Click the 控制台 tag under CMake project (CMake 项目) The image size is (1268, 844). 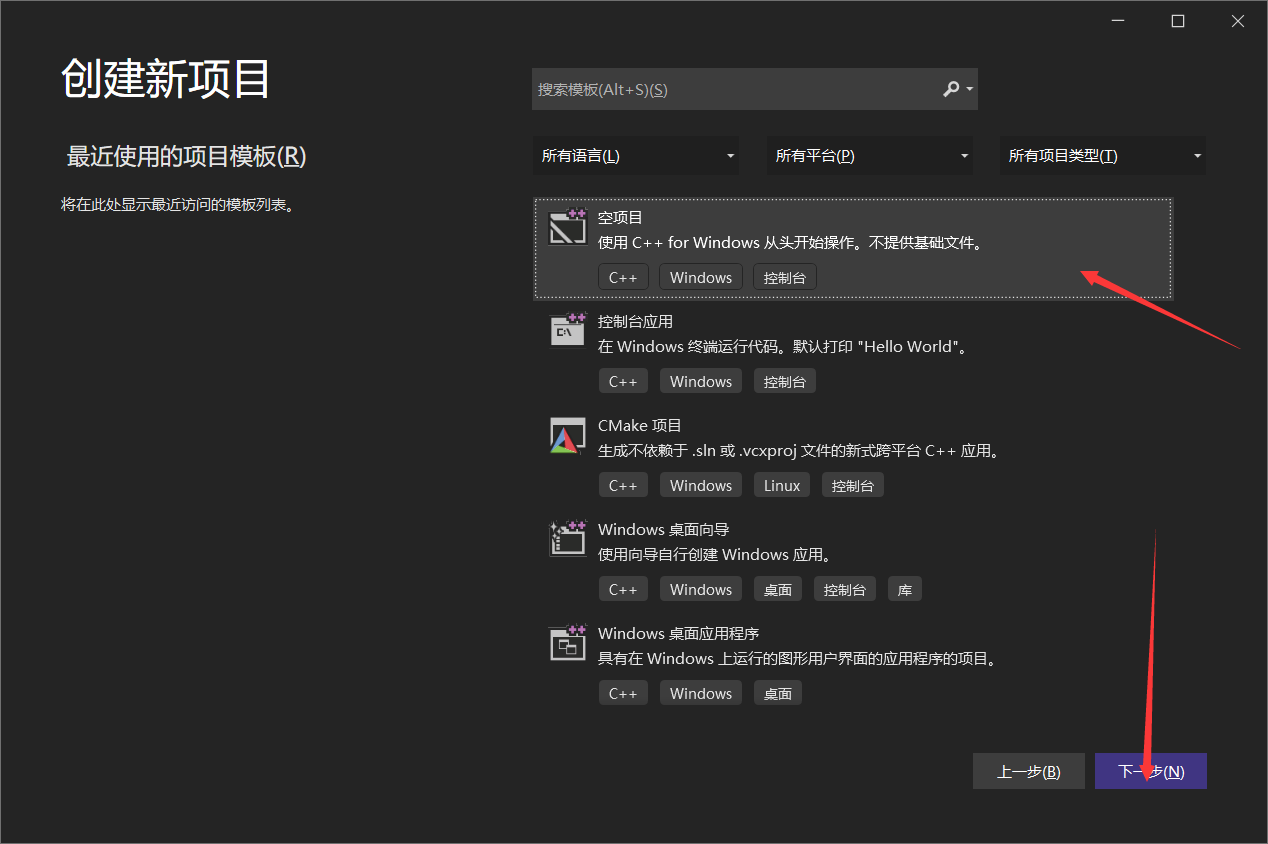[853, 485]
